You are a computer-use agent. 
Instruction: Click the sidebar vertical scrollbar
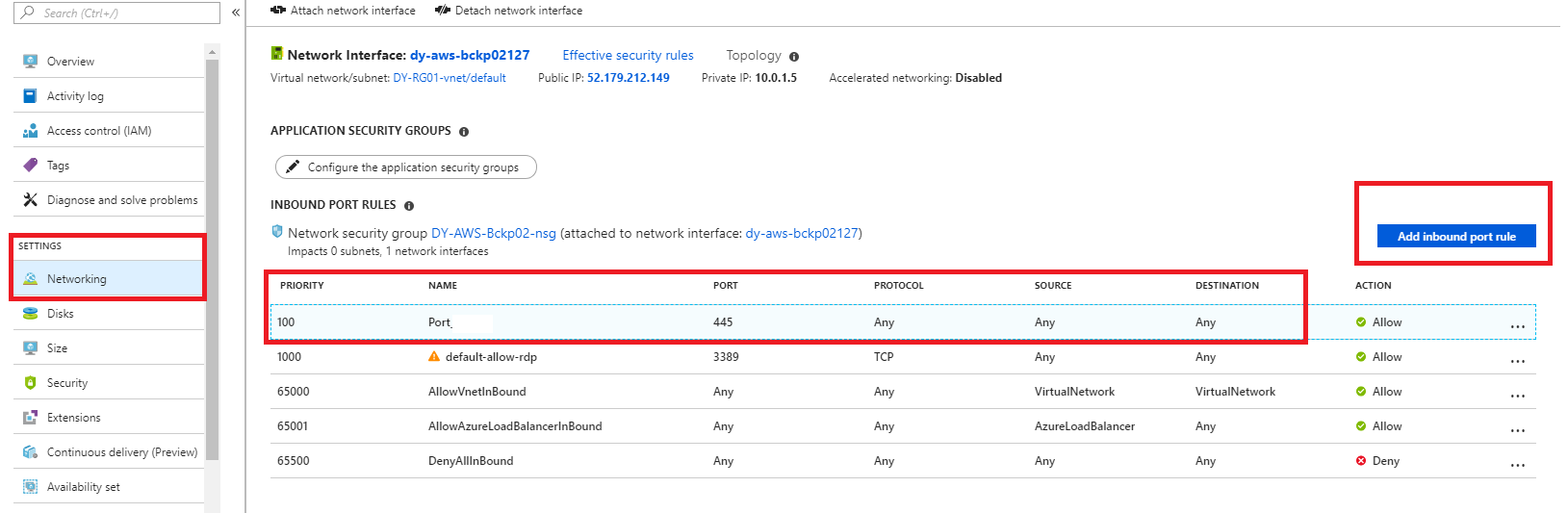tap(212, 260)
